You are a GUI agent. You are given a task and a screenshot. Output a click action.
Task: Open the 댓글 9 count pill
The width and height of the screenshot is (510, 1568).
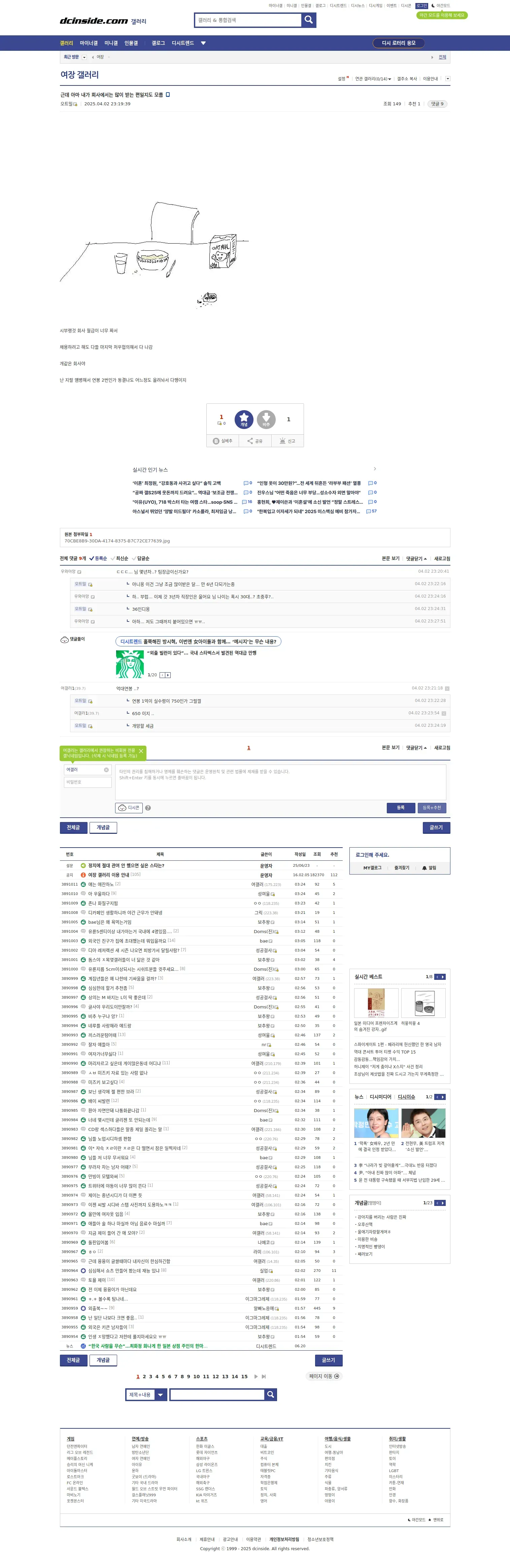(437, 104)
